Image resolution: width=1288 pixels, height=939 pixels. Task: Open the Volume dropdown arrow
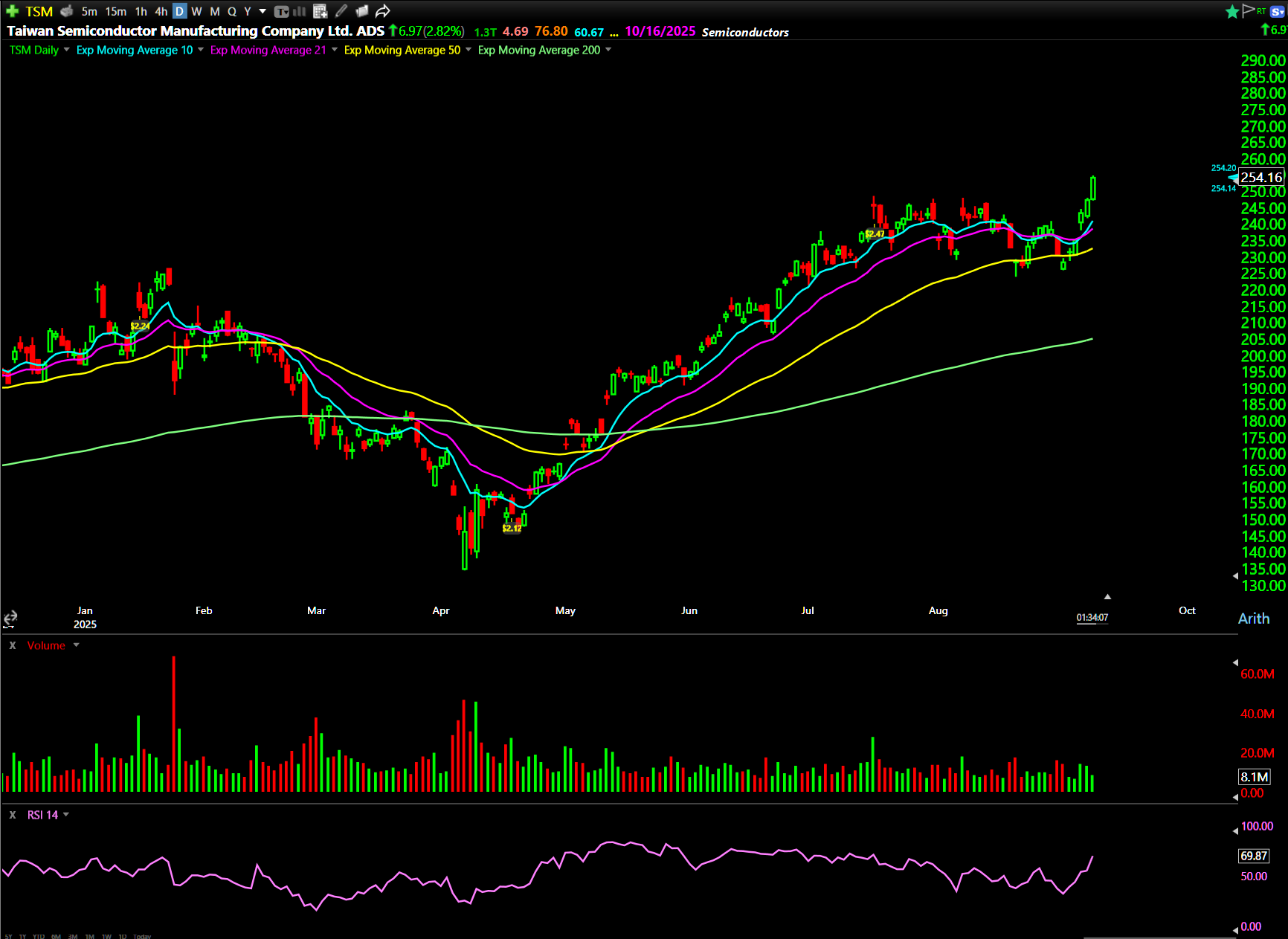tap(76, 645)
